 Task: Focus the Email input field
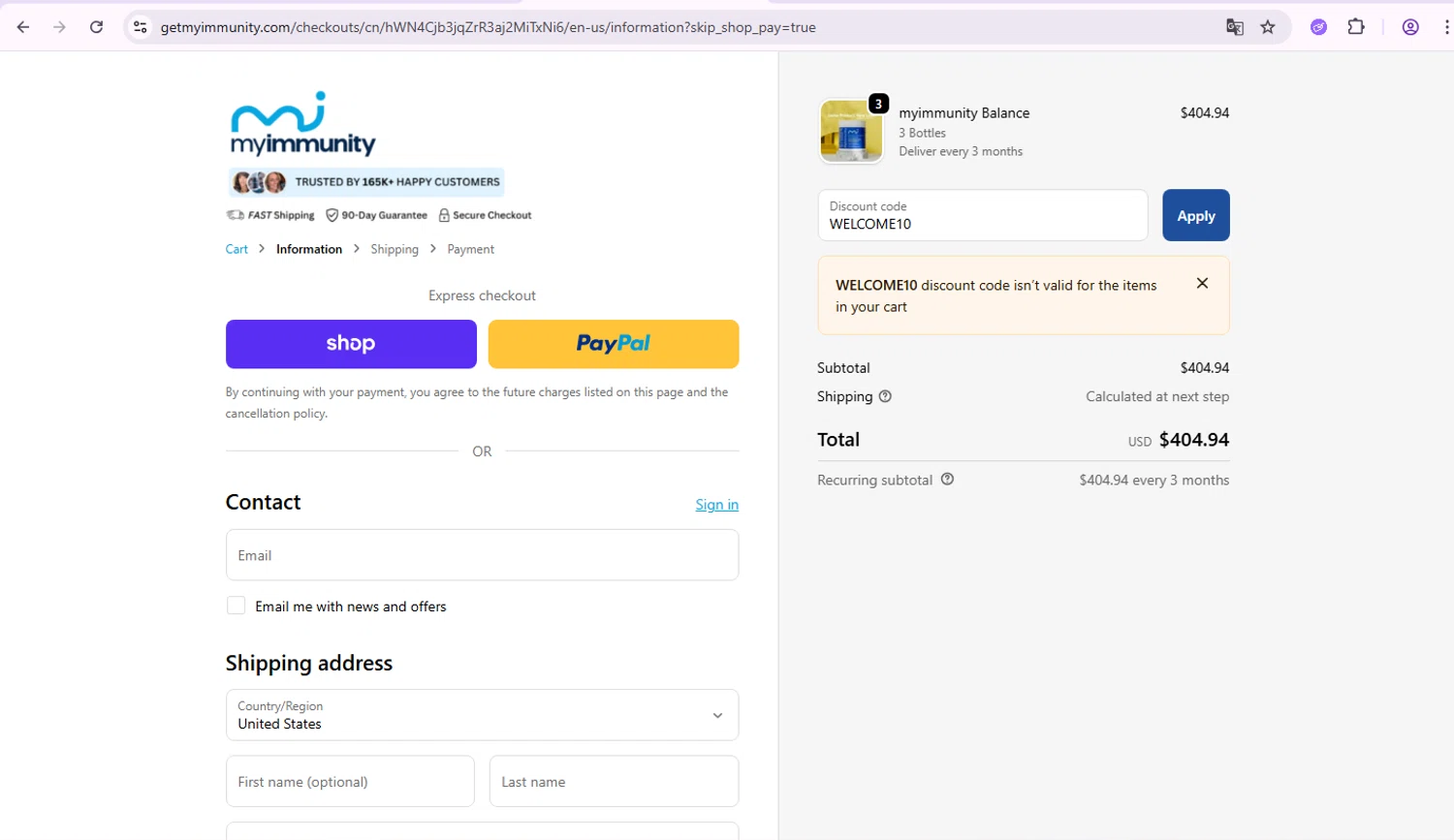point(482,555)
